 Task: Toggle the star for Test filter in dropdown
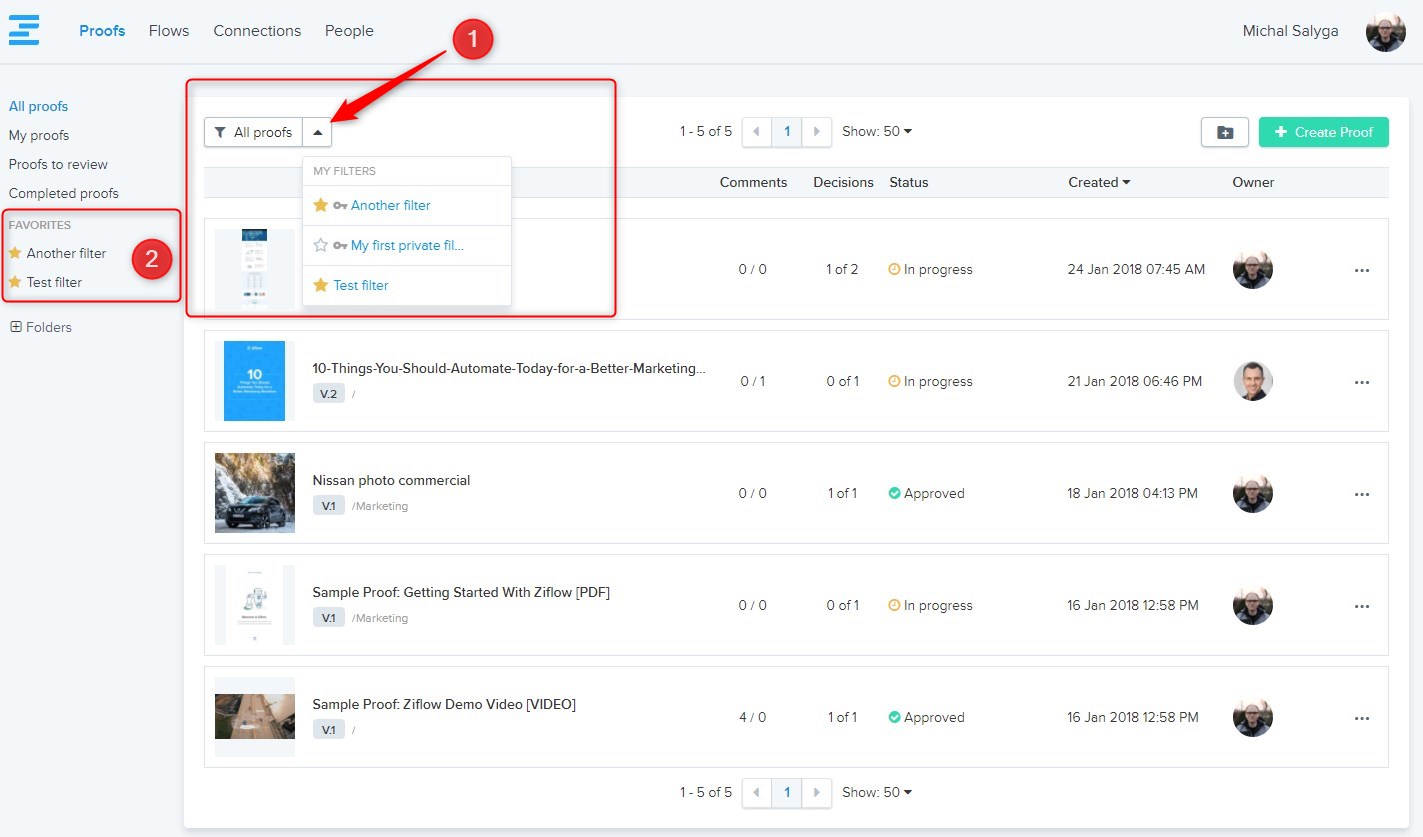321,285
